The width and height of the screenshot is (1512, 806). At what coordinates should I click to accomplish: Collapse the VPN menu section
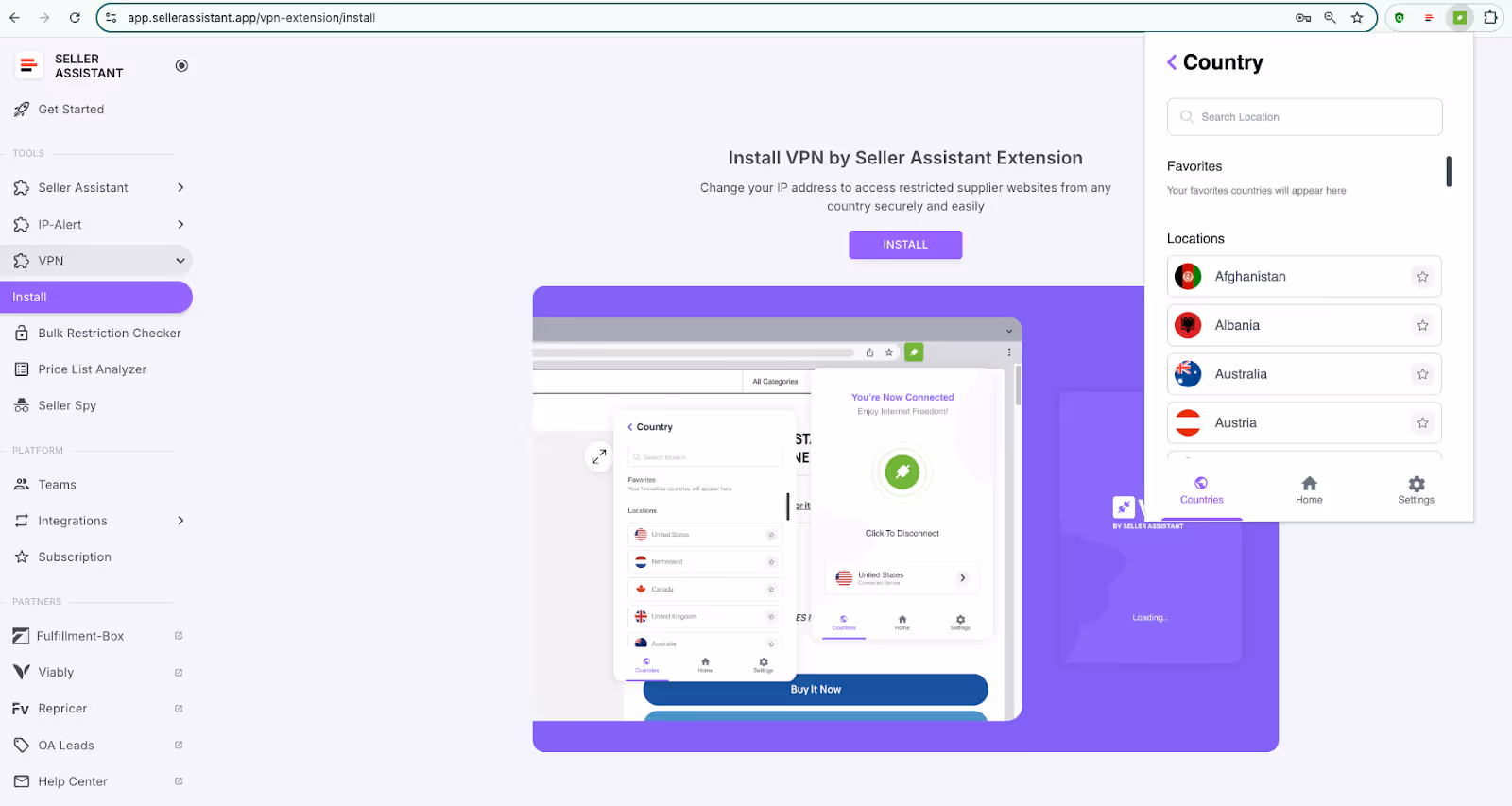[x=180, y=261]
